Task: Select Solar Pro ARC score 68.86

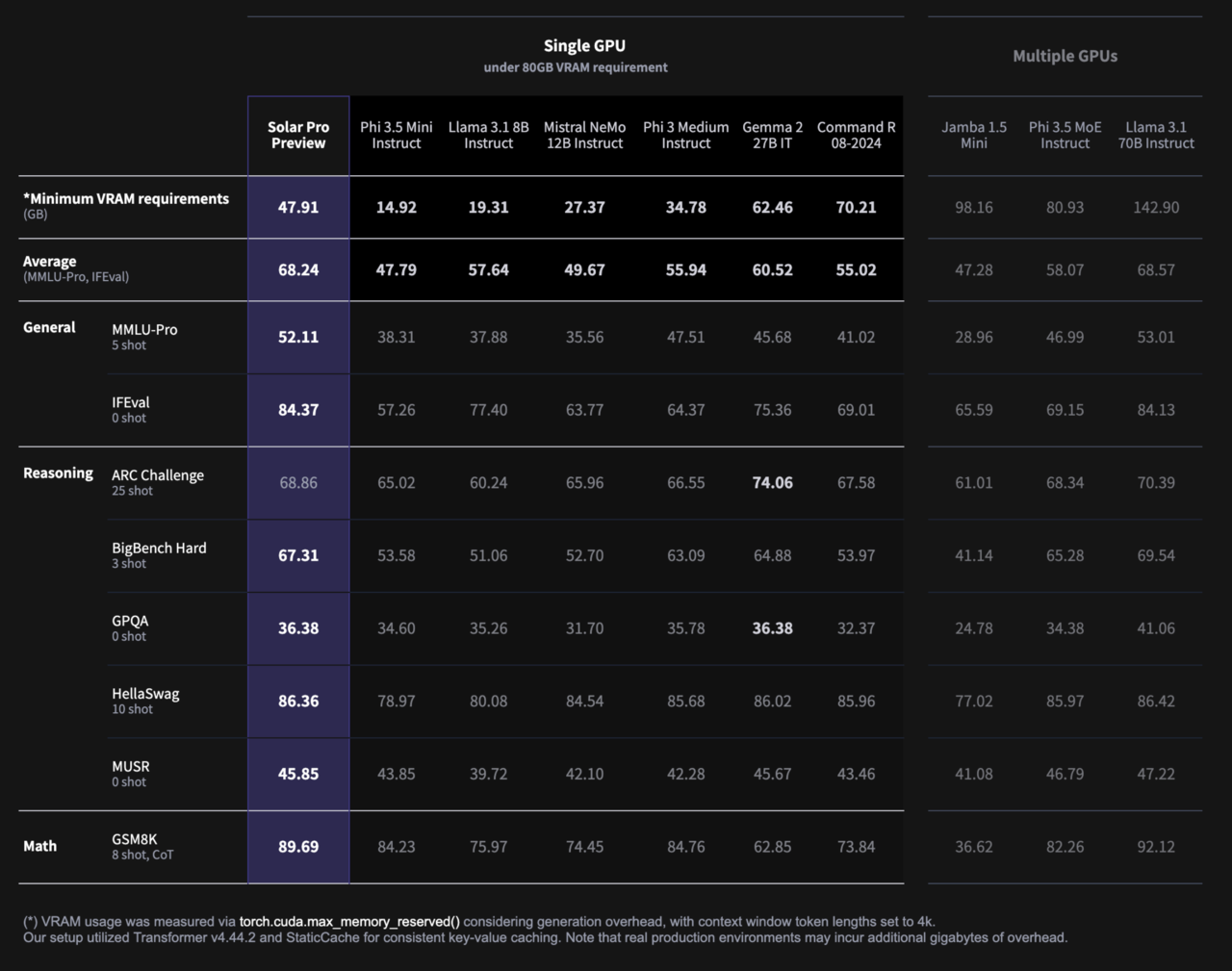Action: click(x=298, y=482)
